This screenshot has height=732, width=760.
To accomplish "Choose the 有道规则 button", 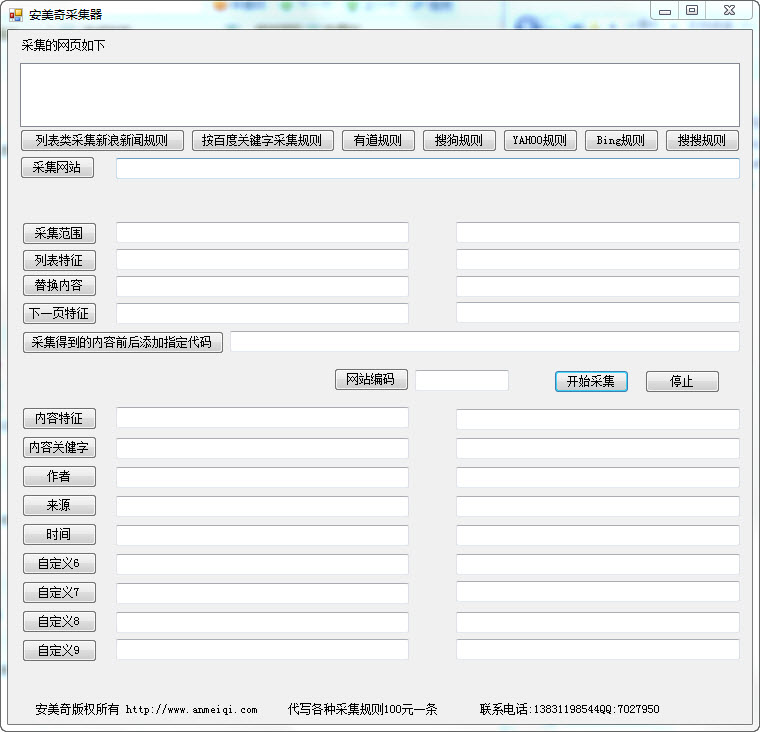I will pyautogui.click(x=378, y=140).
